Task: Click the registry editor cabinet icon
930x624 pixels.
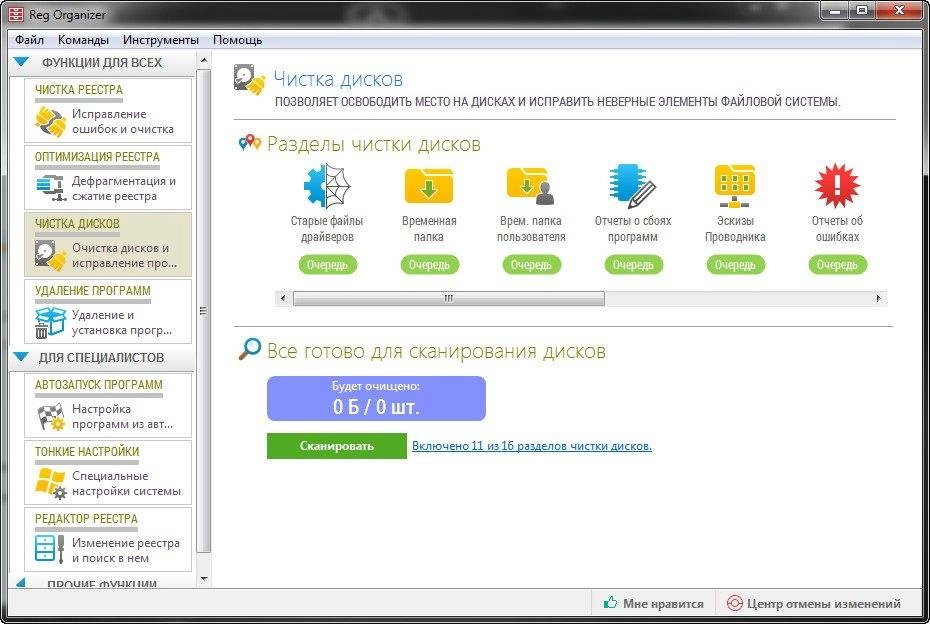Action: point(50,549)
